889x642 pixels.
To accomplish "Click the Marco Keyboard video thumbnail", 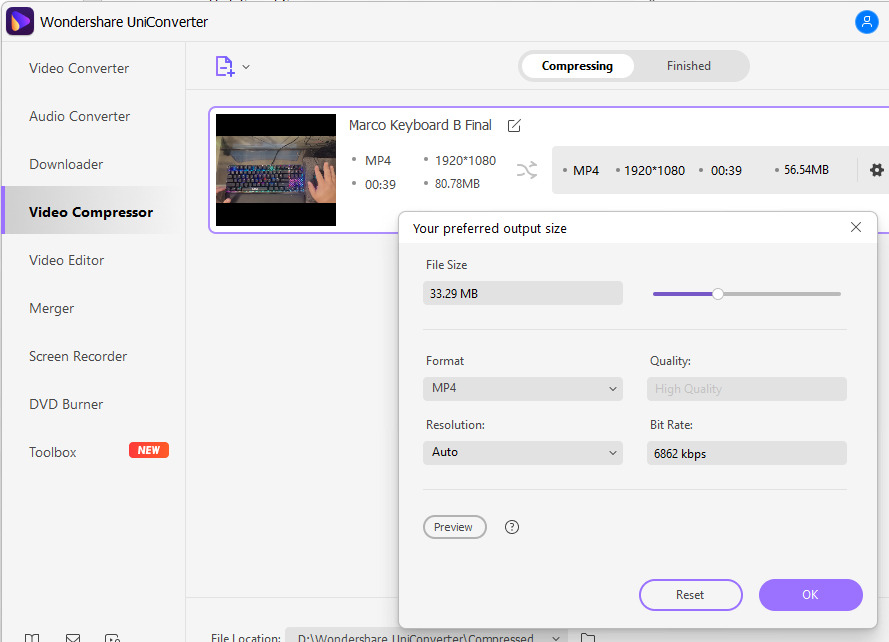I will coord(276,170).
